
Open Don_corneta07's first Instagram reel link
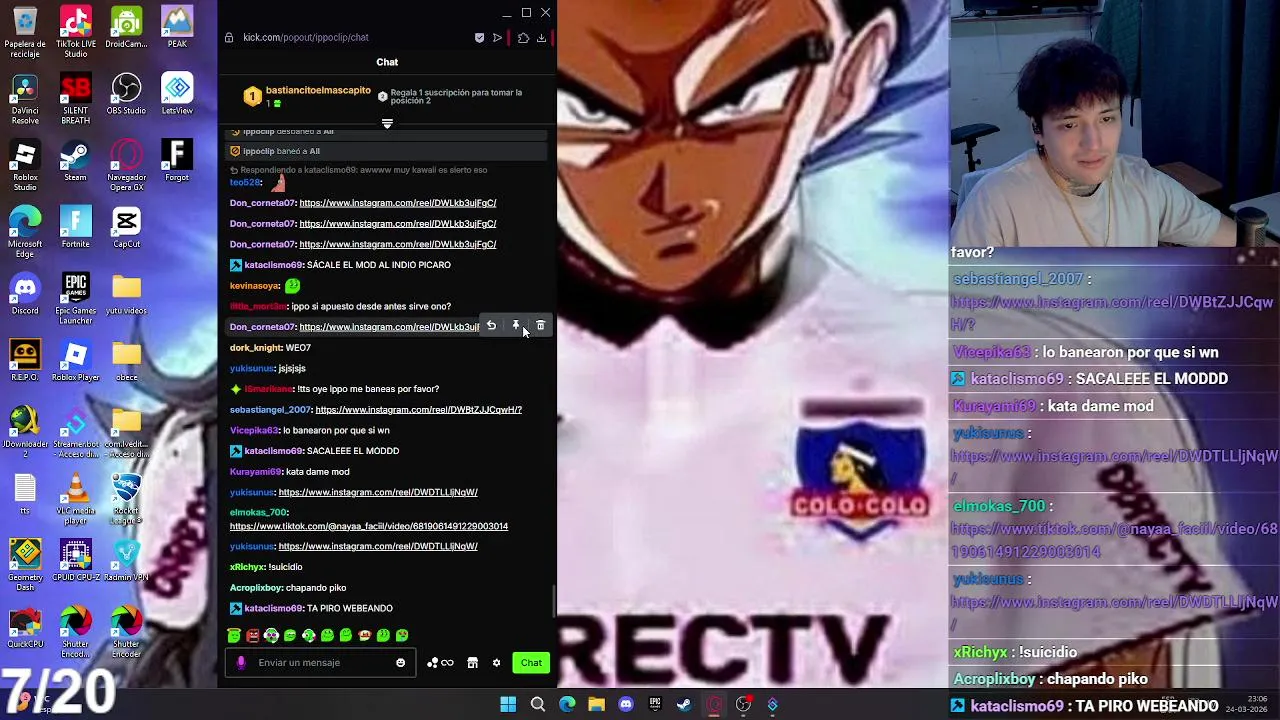click(x=398, y=203)
